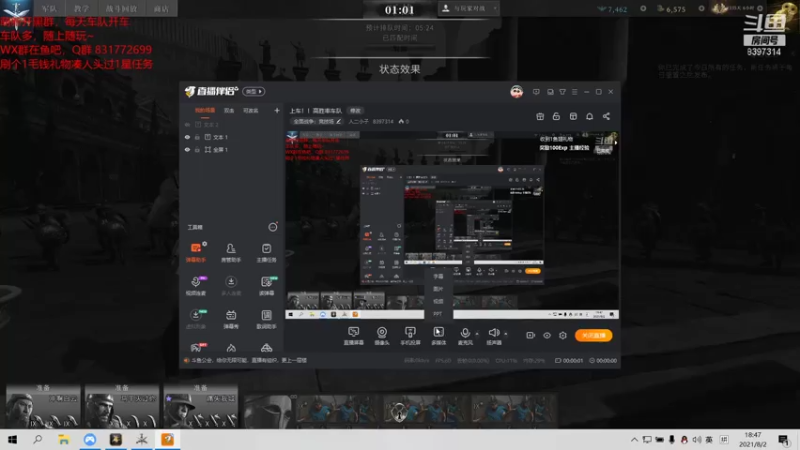This screenshot has height=450, width=800.
Task: Toggle the preview eye icon in bottom bar
Action: (x=546, y=335)
